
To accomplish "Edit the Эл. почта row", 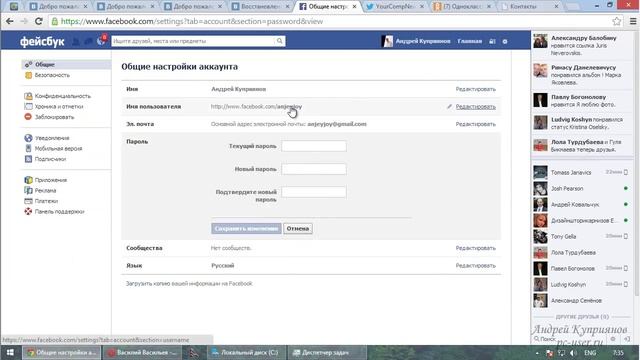I will point(476,124).
